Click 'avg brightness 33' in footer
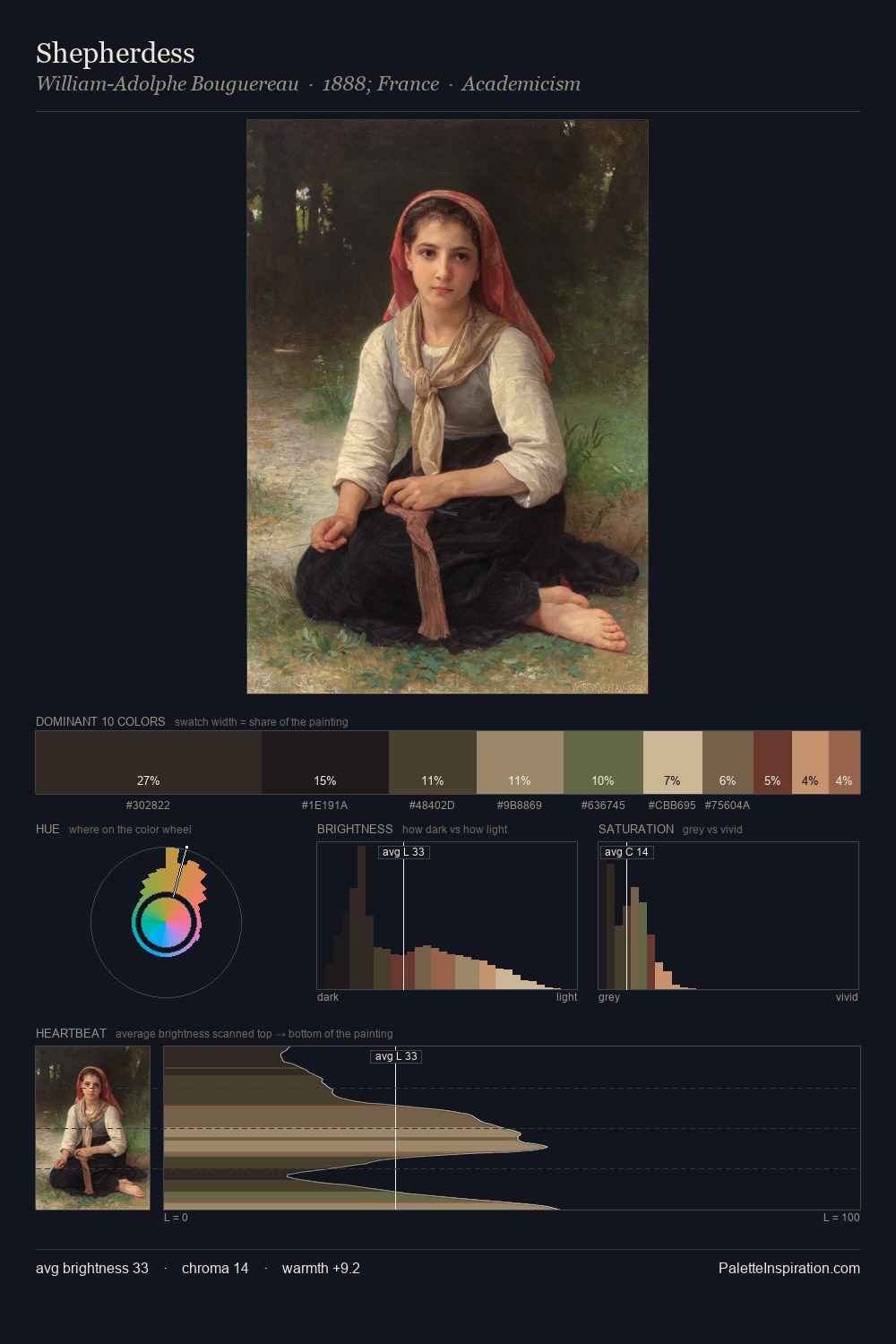 tap(92, 1268)
